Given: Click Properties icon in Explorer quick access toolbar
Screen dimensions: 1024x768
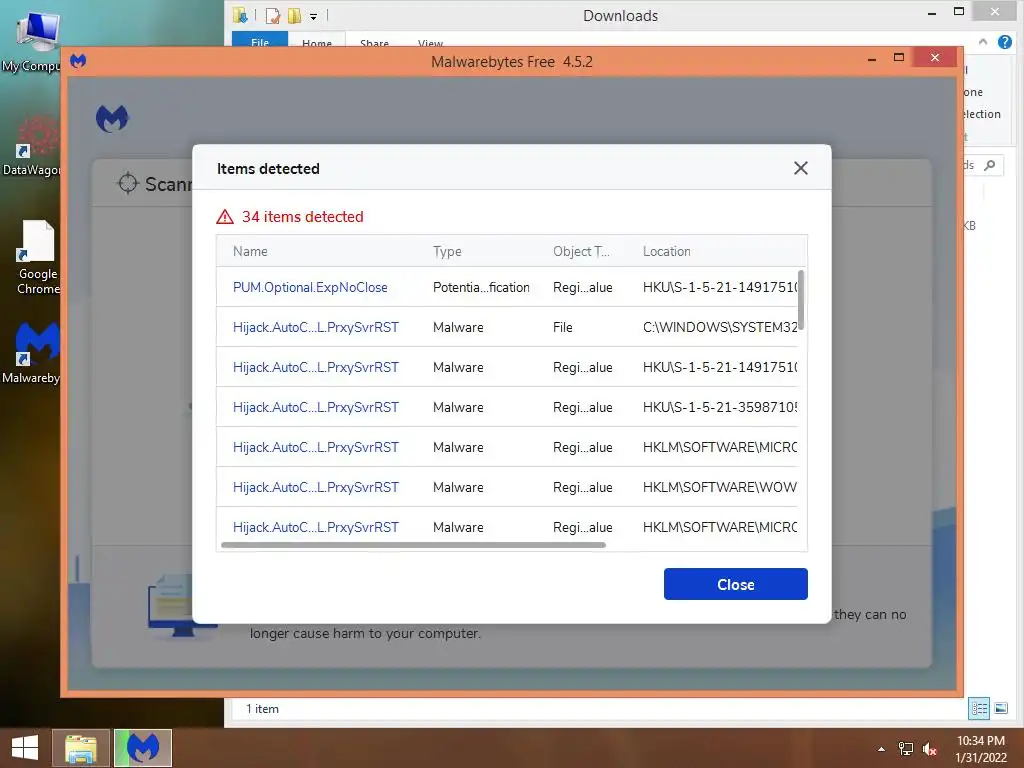Looking at the screenshot, I should point(273,15).
